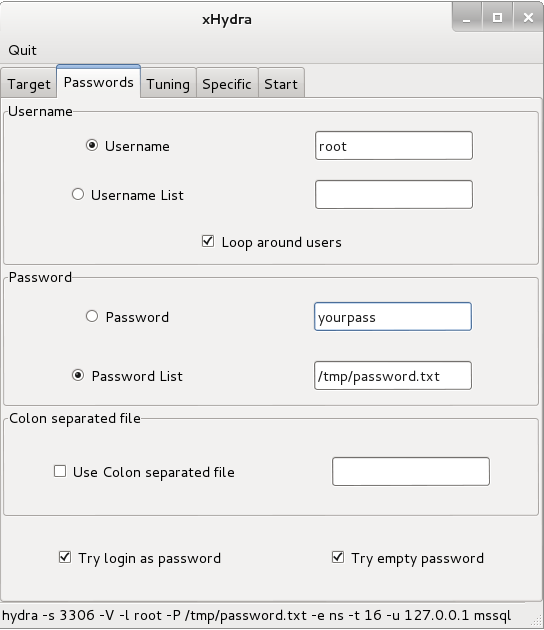Viewport: 544px width, 630px height.
Task: Click the /tmp/password.txt password list field
Action: pos(393,376)
